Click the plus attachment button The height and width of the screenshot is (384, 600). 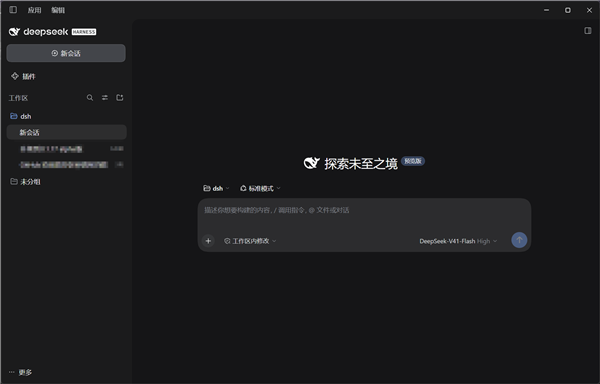(x=208, y=241)
